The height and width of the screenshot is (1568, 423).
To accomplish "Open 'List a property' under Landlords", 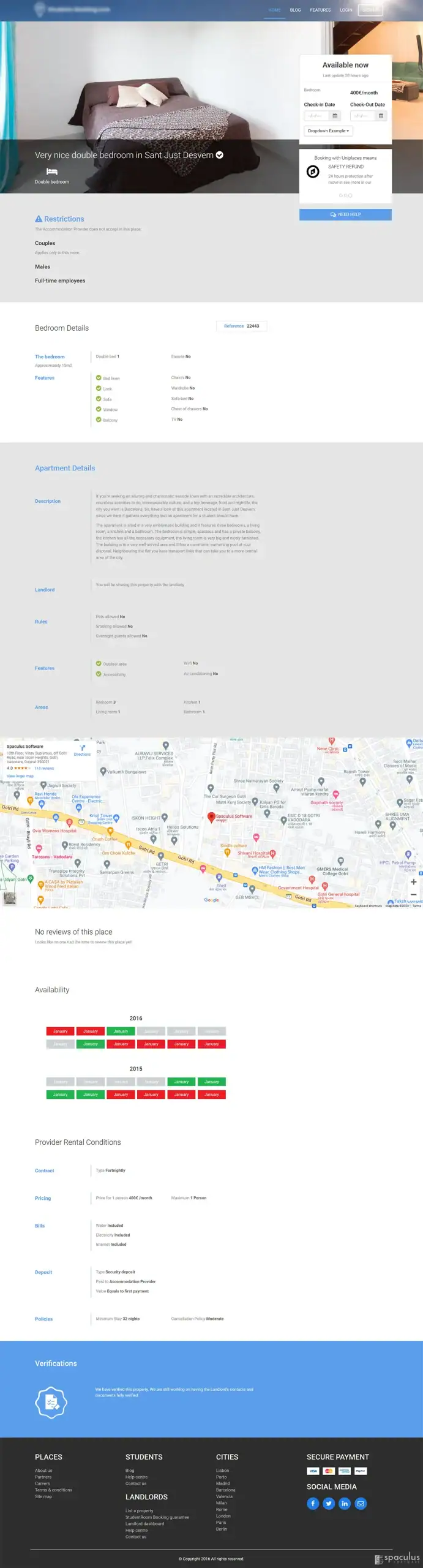I will [140, 1510].
